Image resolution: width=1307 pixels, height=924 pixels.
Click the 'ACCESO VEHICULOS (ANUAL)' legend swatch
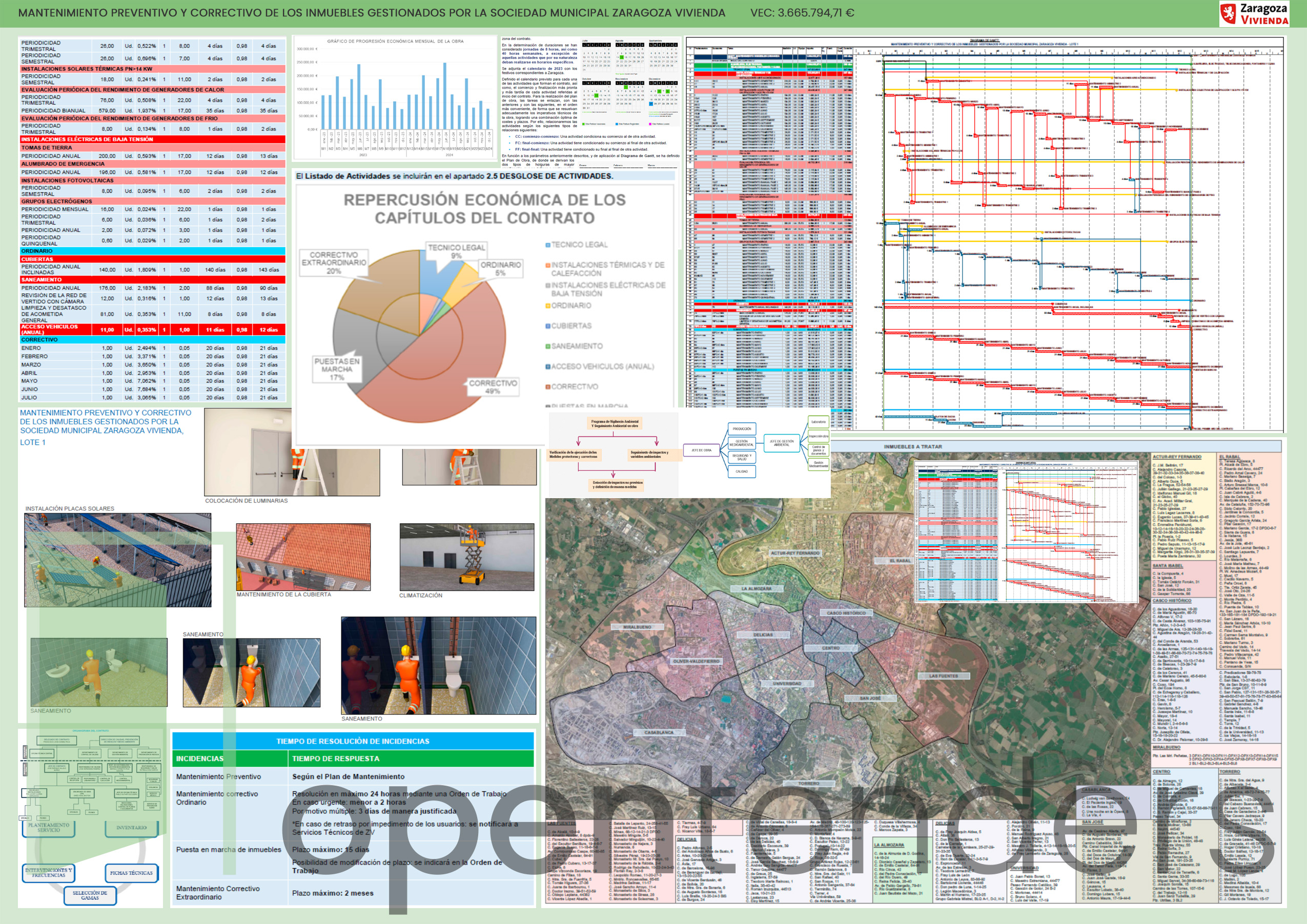coord(547,366)
